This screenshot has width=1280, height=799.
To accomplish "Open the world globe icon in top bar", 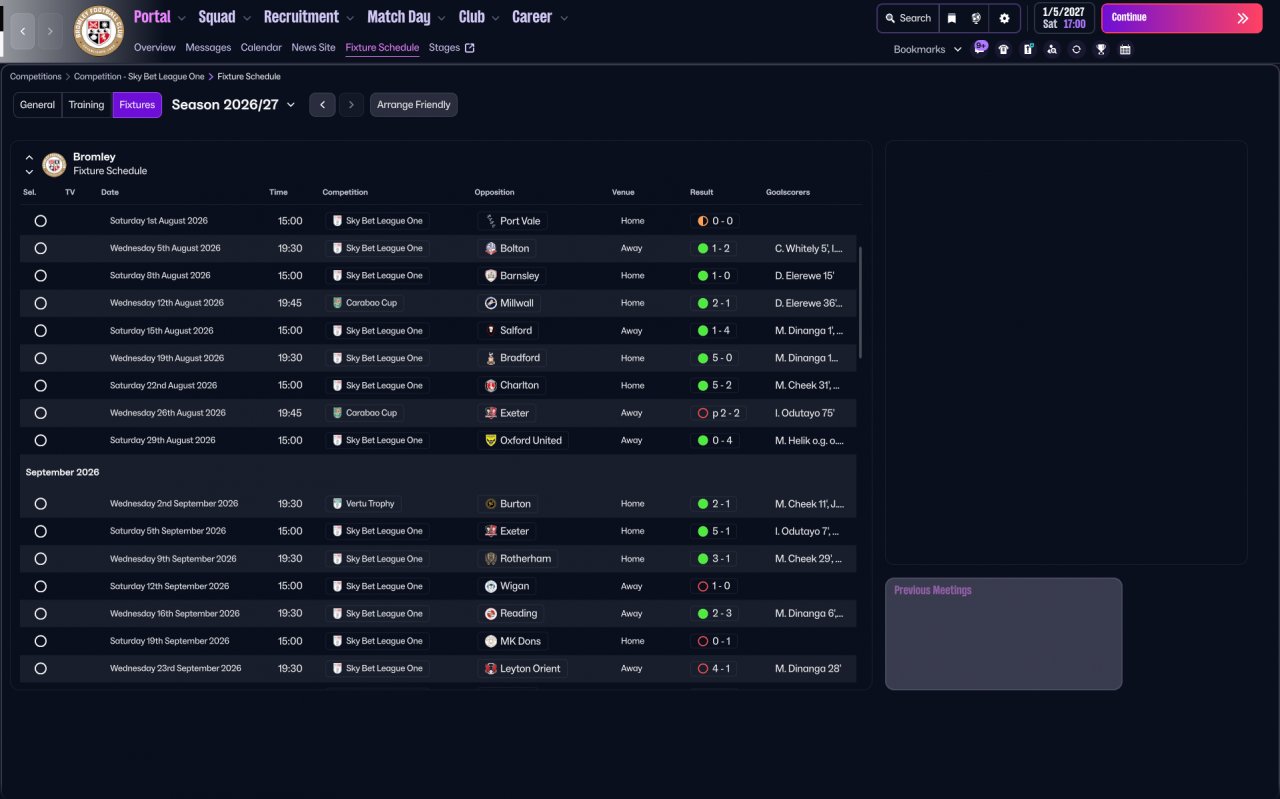I will 976,18.
